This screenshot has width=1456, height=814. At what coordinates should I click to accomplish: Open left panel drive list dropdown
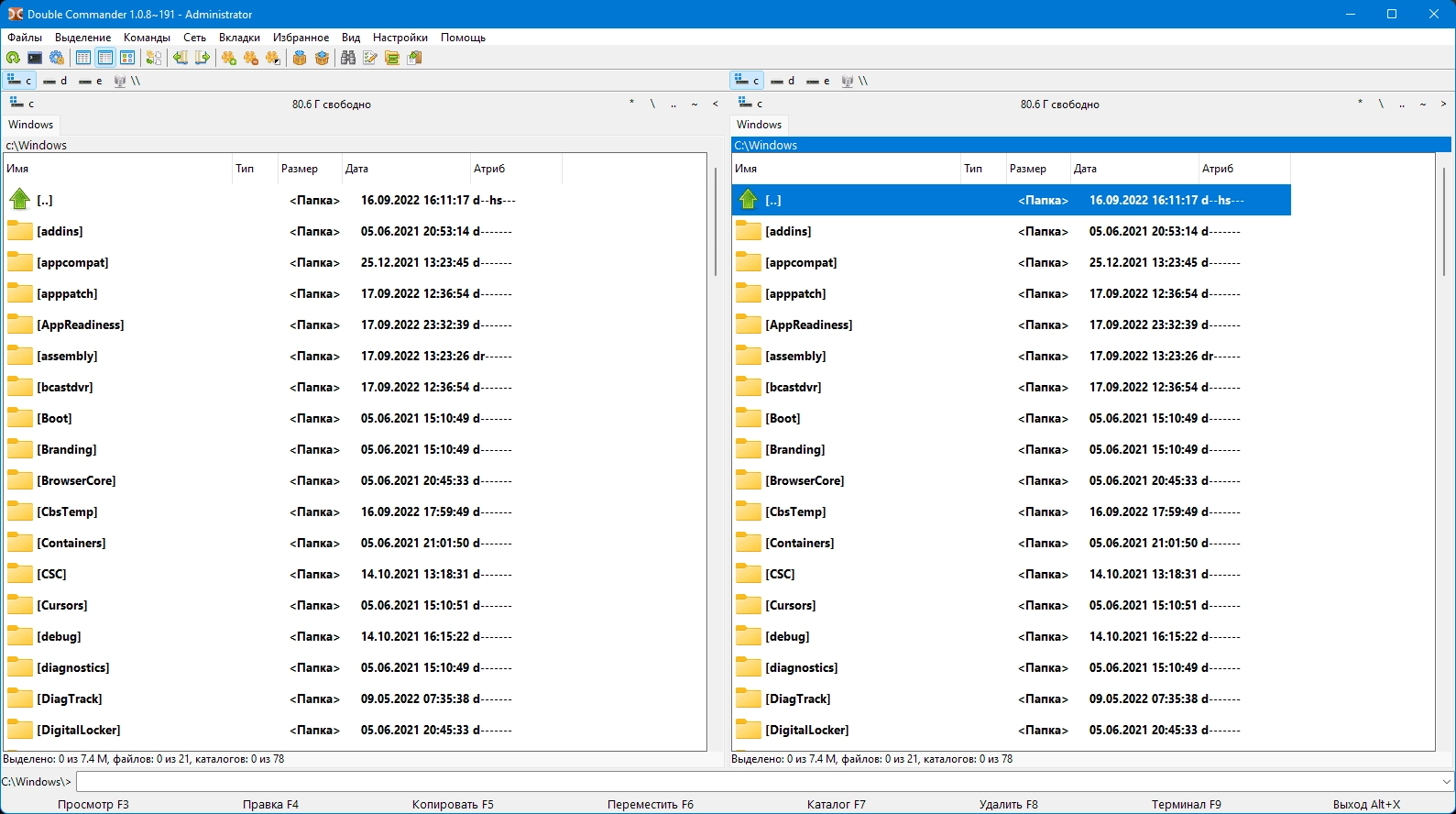(x=21, y=104)
